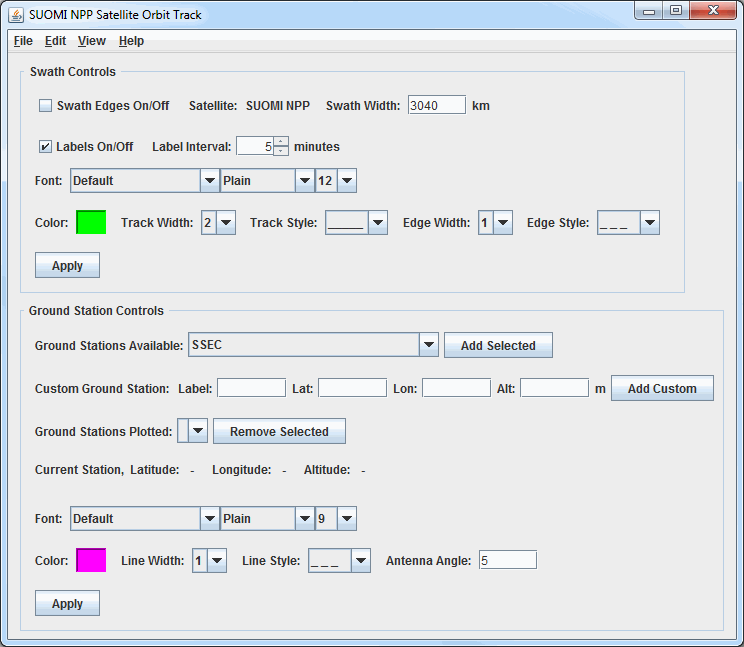Open the Edge Width dropdown

click(x=495, y=222)
